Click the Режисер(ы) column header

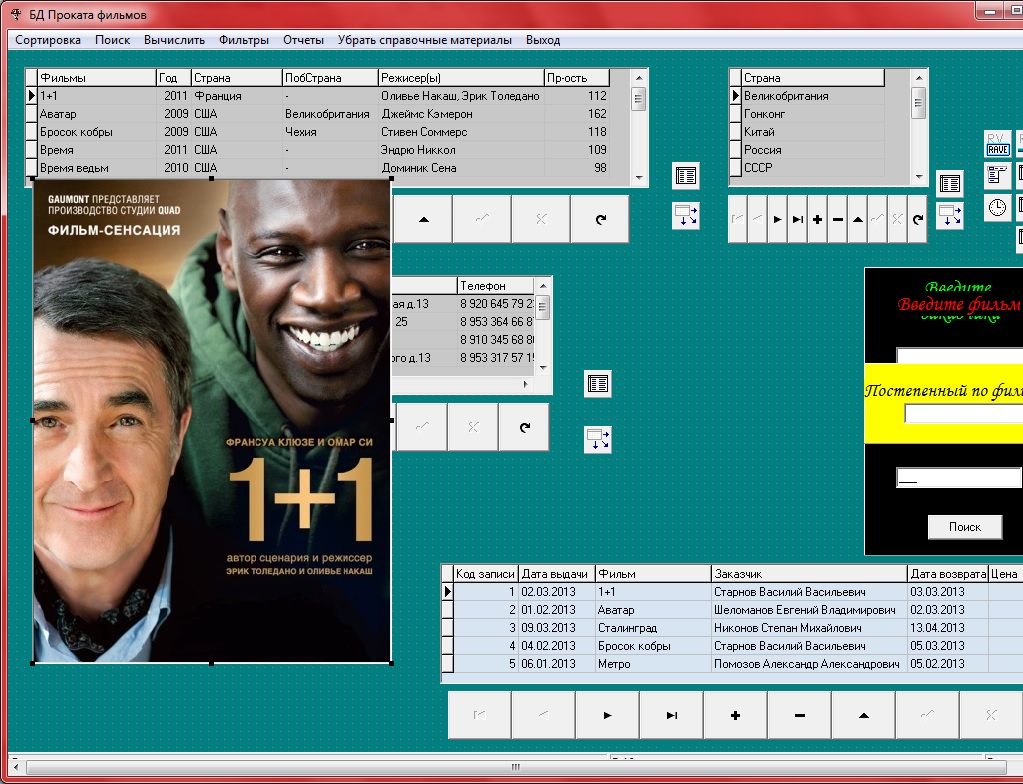point(461,78)
